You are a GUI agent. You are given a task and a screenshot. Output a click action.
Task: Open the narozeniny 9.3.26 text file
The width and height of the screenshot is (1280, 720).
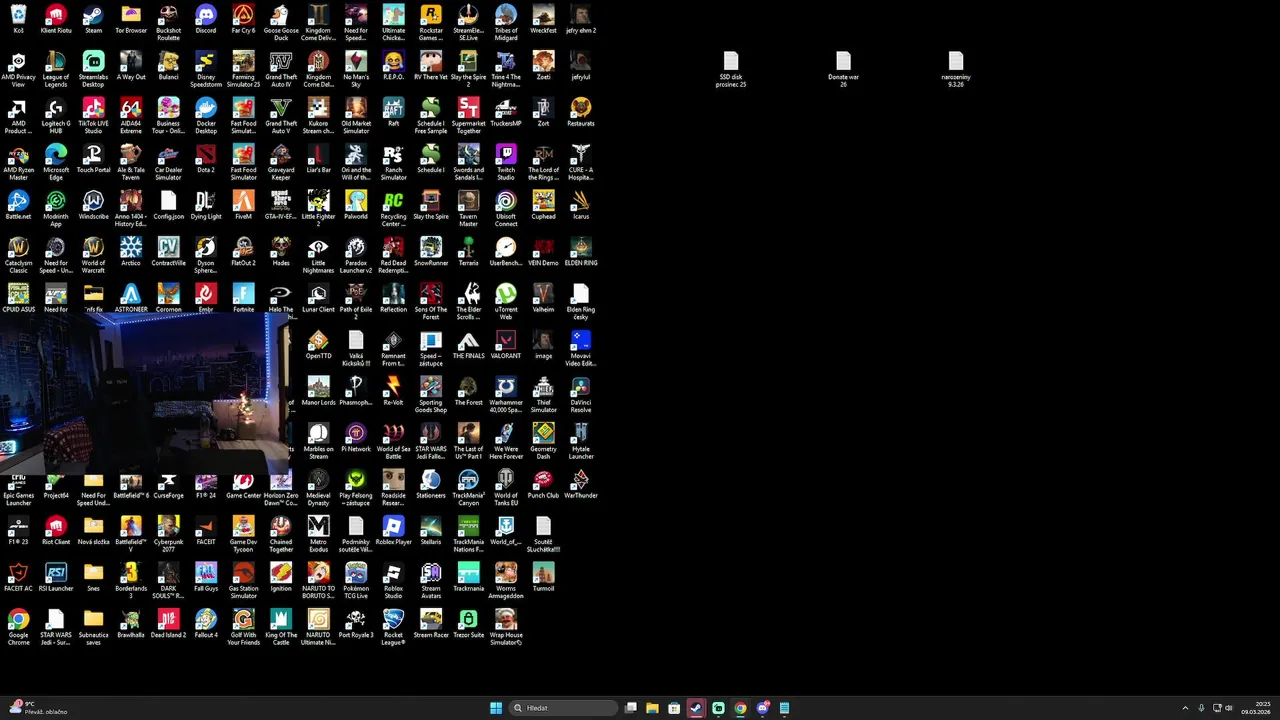956,70
